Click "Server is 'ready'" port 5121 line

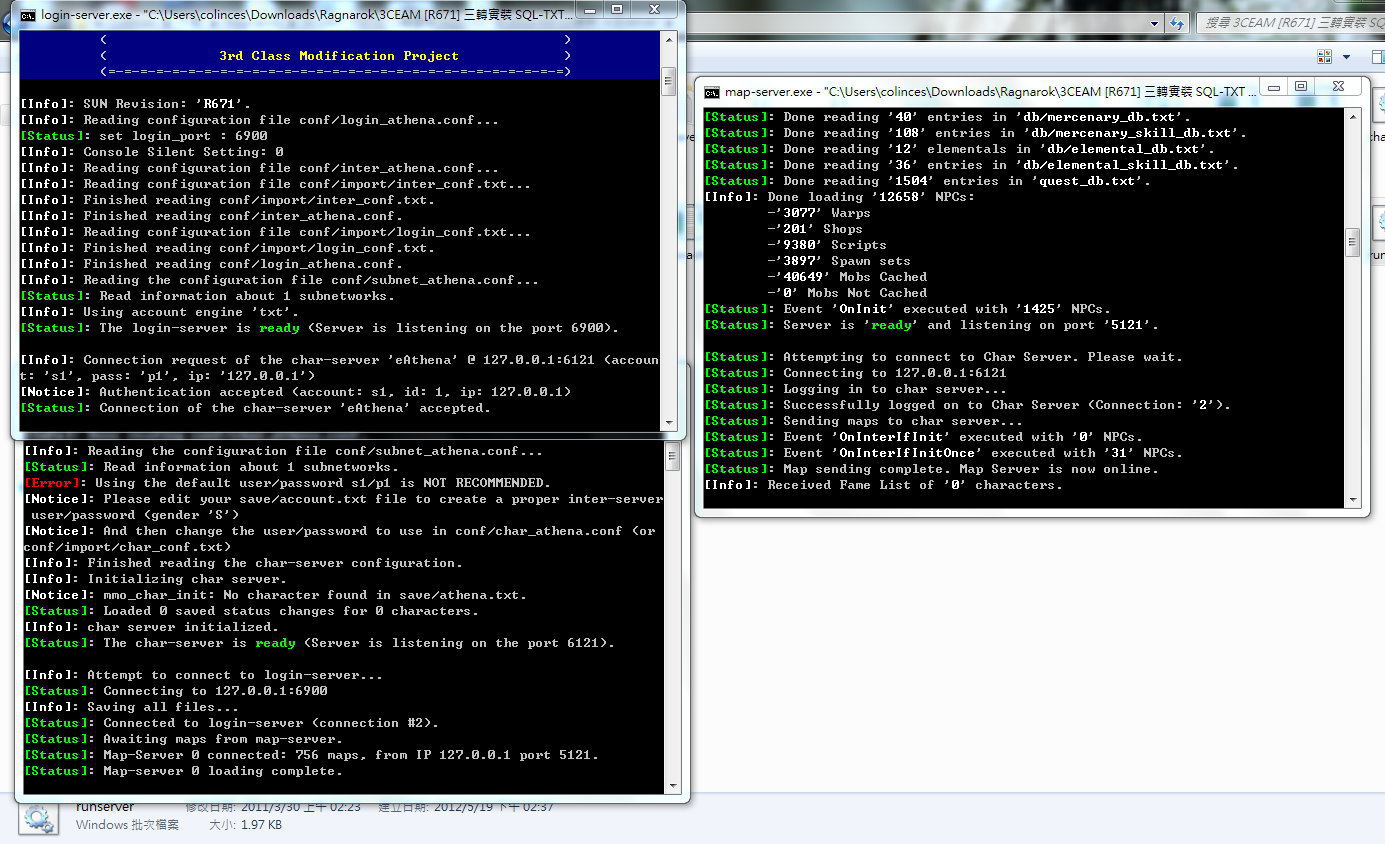(x=932, y=325)
